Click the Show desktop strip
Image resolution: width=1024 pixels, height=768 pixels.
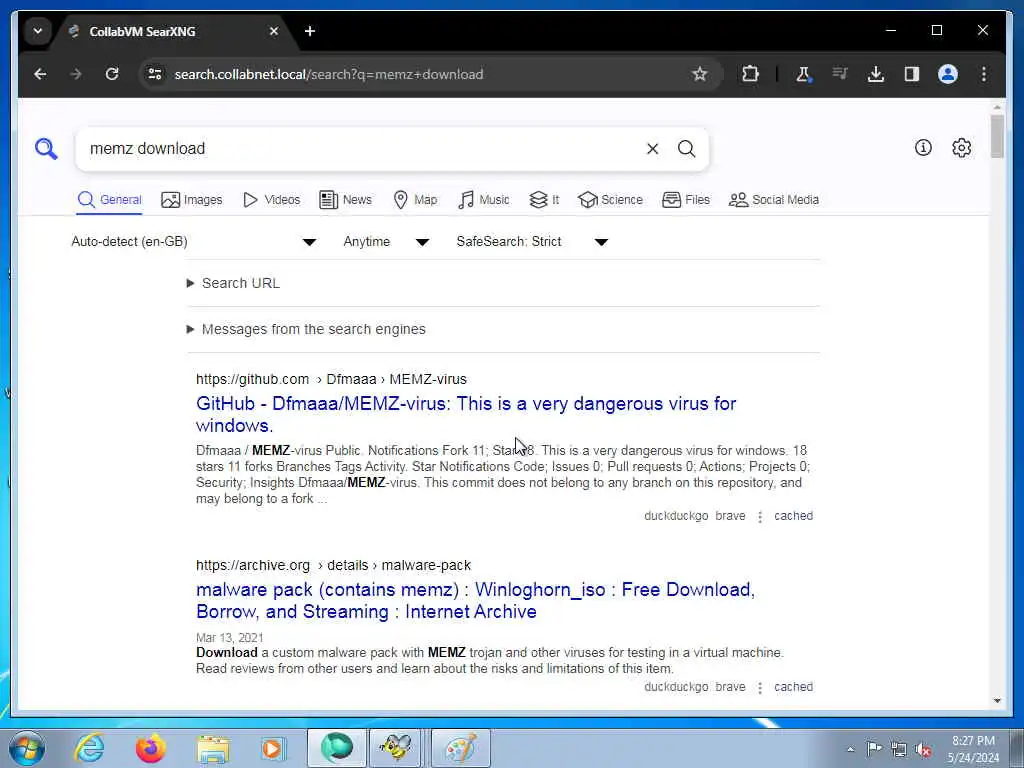click(1019, 748)
